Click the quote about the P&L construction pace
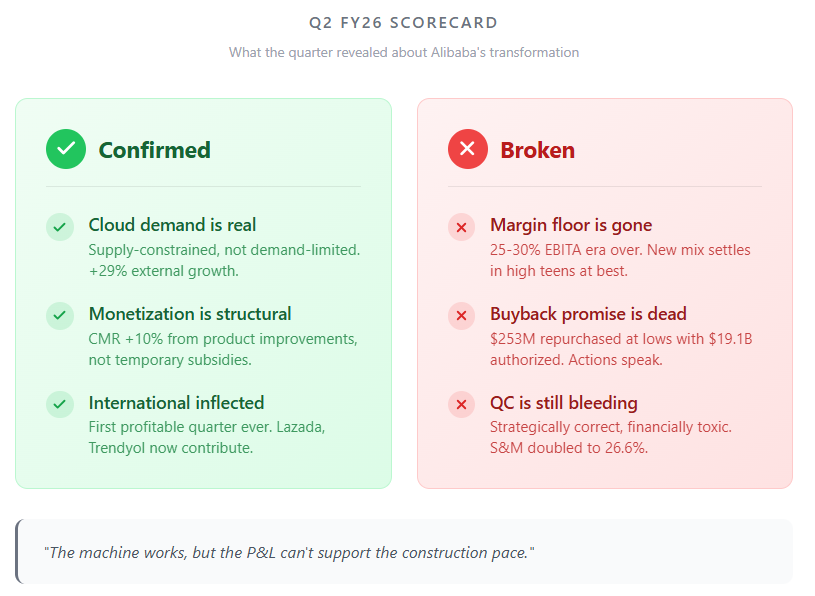This screenshot has height=596, width=815. [289, 552]
